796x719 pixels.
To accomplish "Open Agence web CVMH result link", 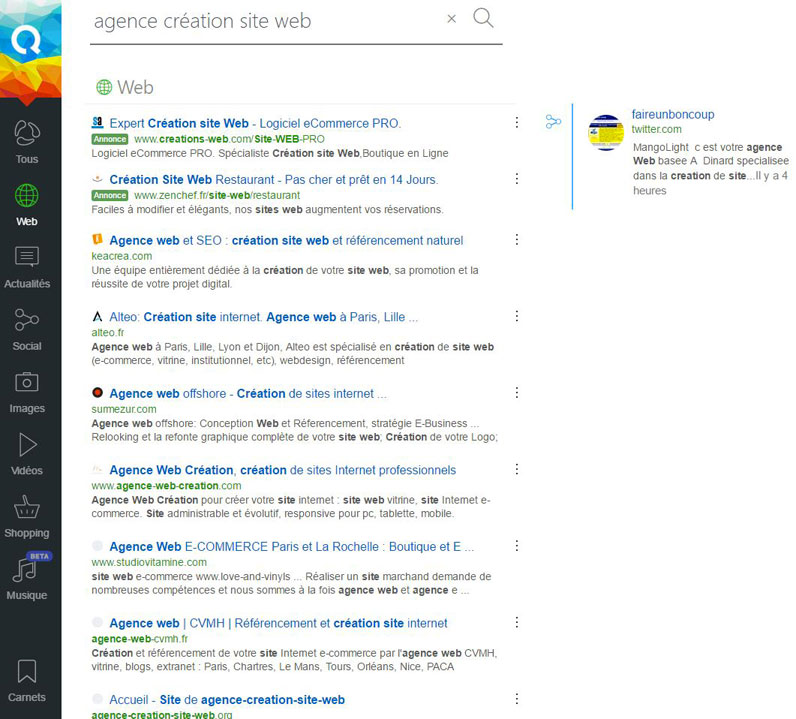I will (x=278, y=624).
